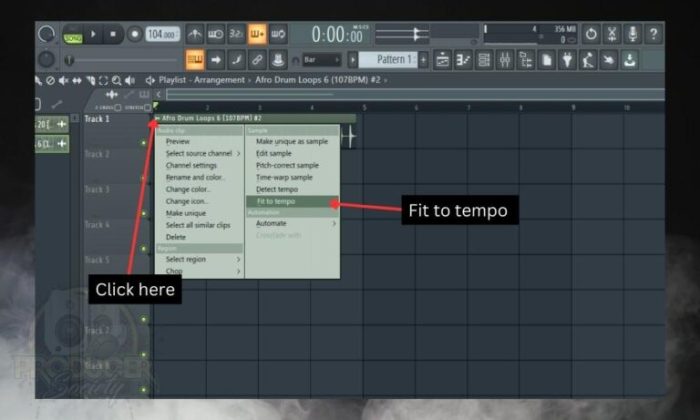
Task: Switch the SONG/pattern mode toggle
Action: point(72,34)
